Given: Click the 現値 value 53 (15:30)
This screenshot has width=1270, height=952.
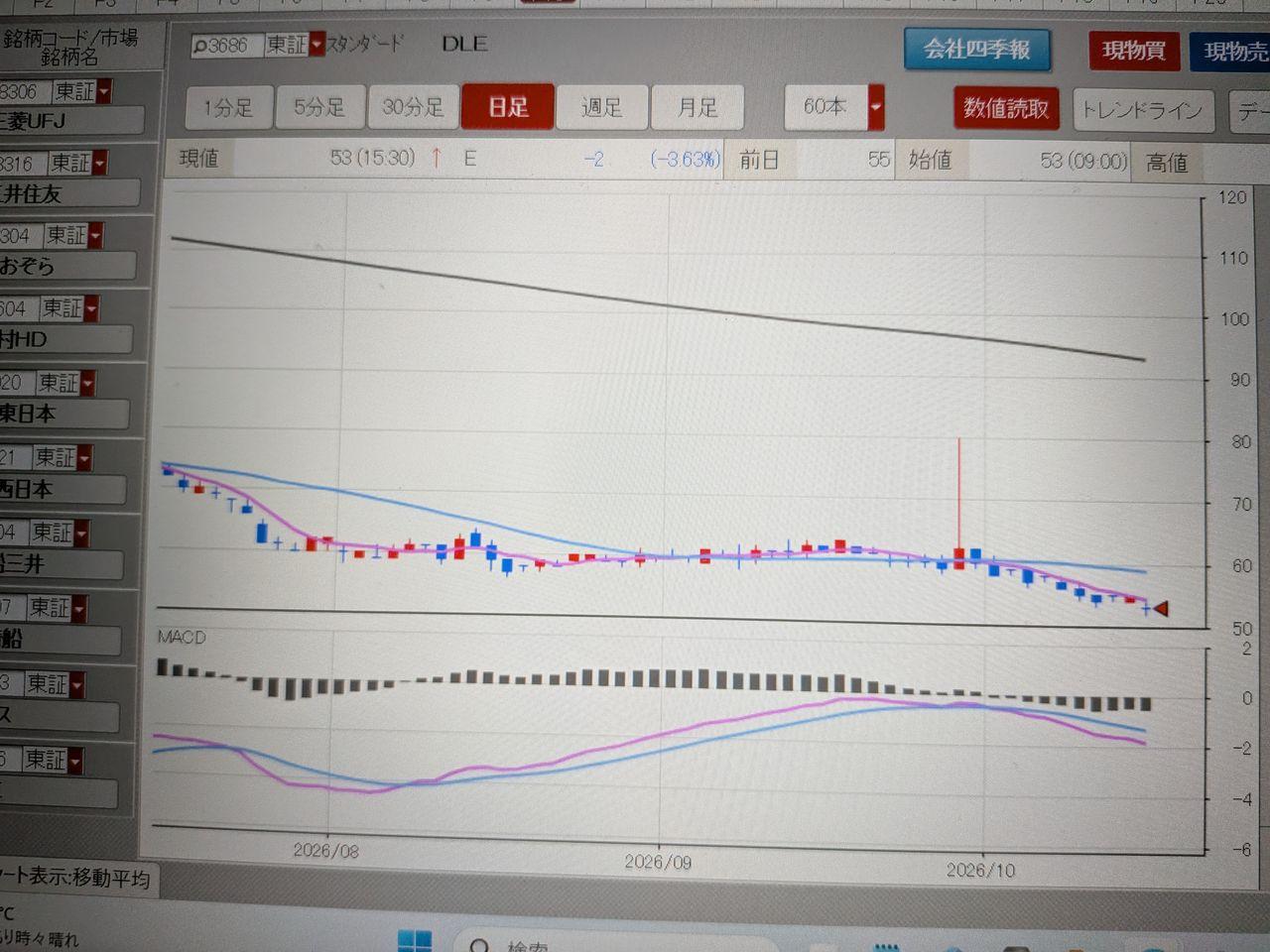Looking at the screenshot, I should coord(372,158).
